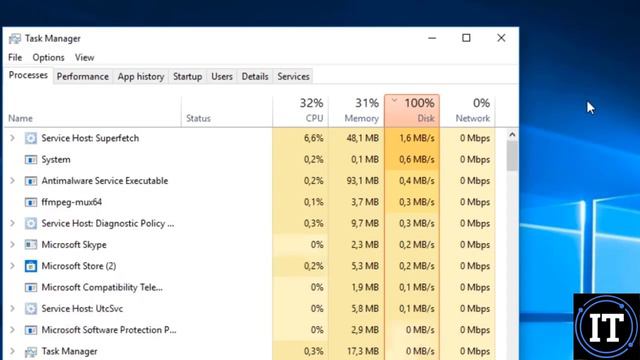Sort by the Status column header

click(x=227, y=111)
